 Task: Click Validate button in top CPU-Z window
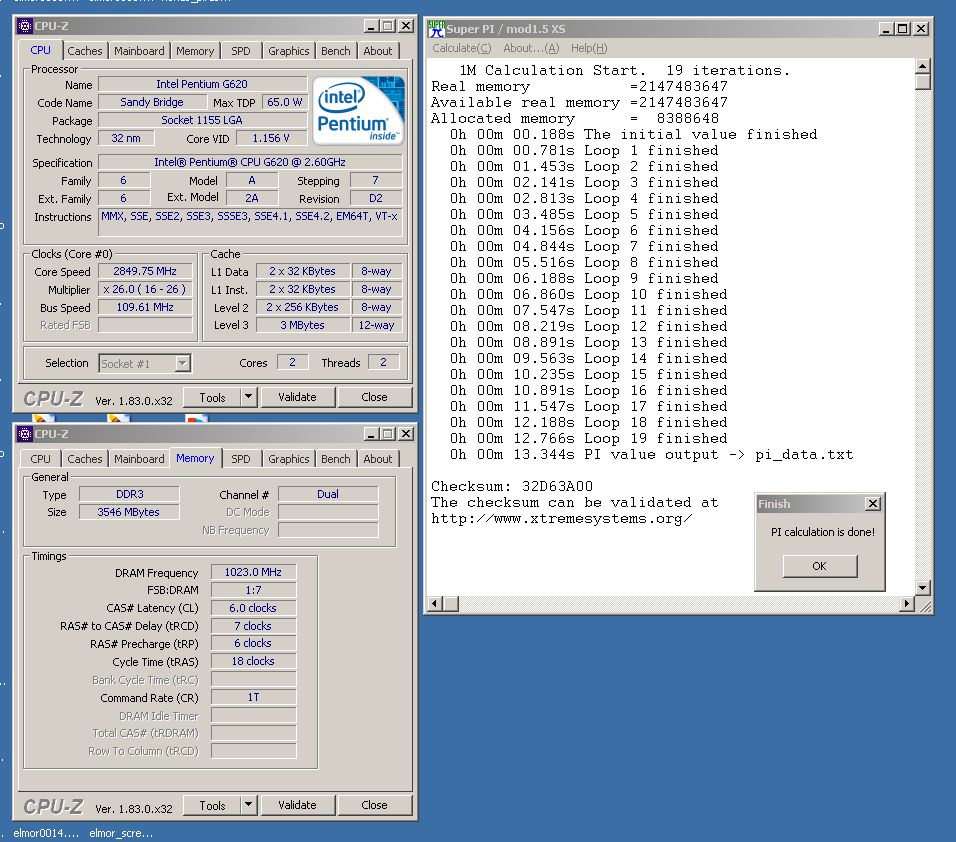click(x=298, y=397)
